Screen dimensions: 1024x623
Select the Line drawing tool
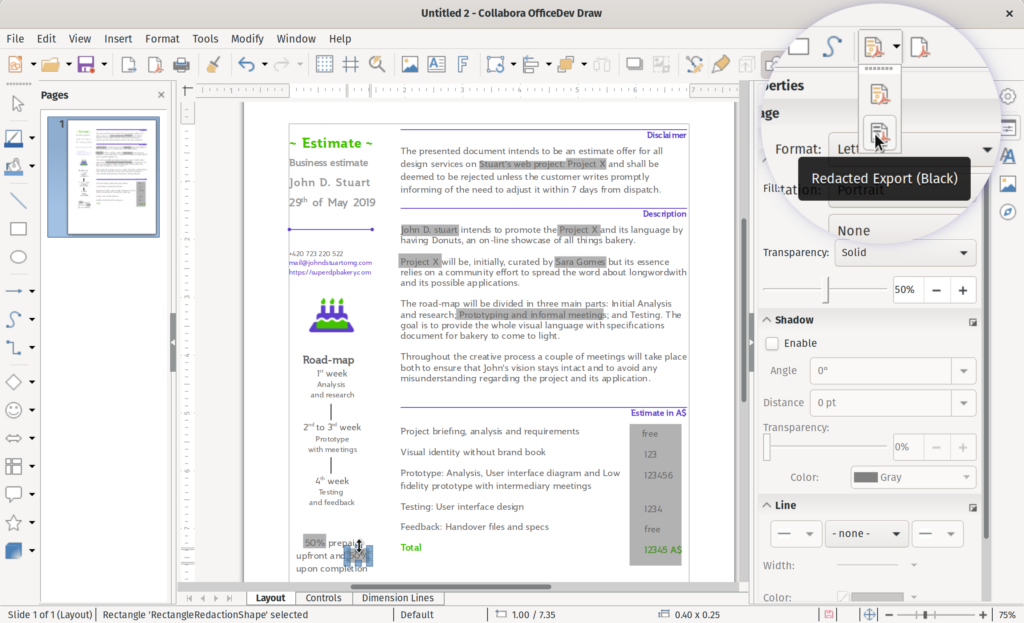coord(17,200)
